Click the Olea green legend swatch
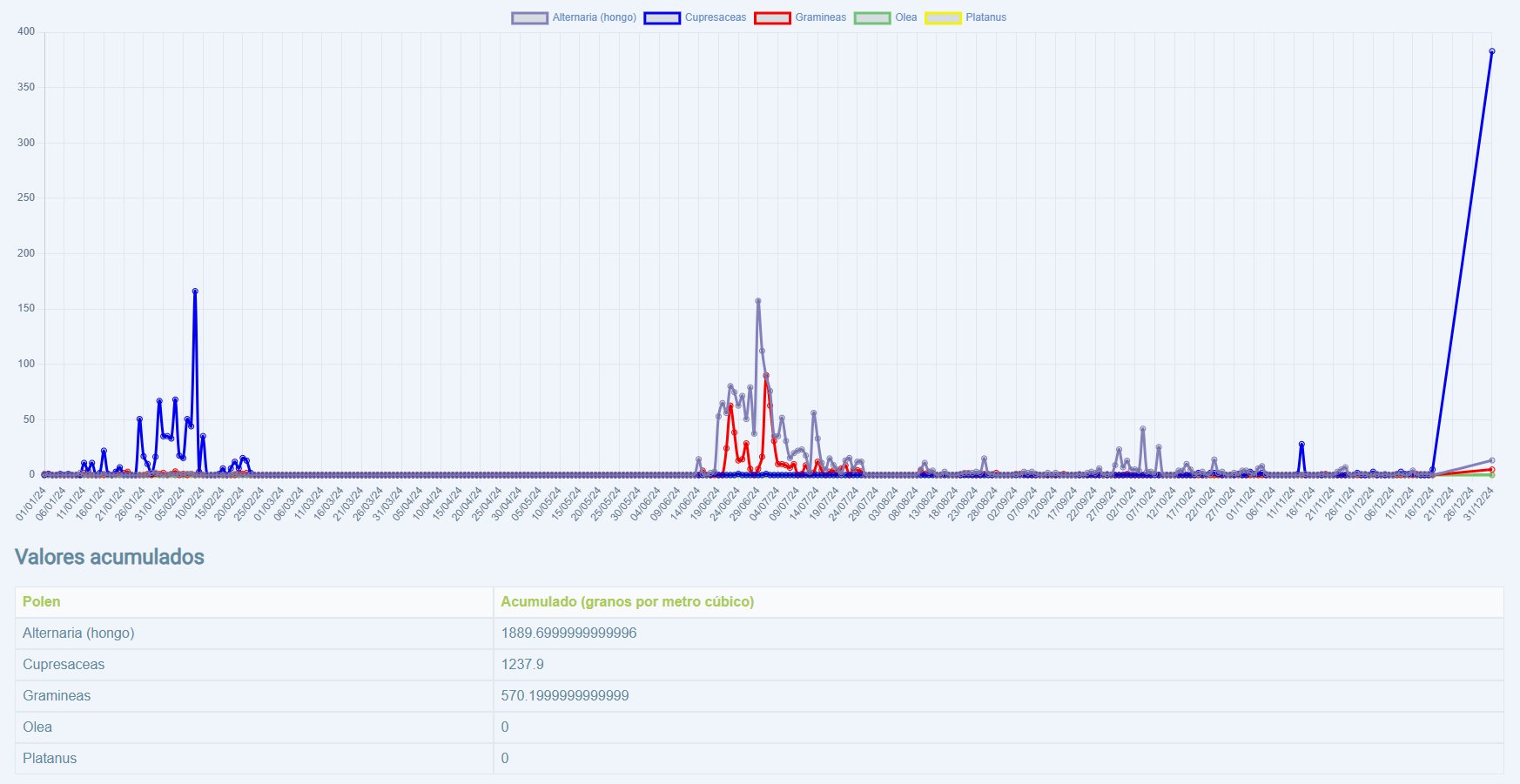The height and width of the screenshot is (784, 1520). click(x=872, y=18)
